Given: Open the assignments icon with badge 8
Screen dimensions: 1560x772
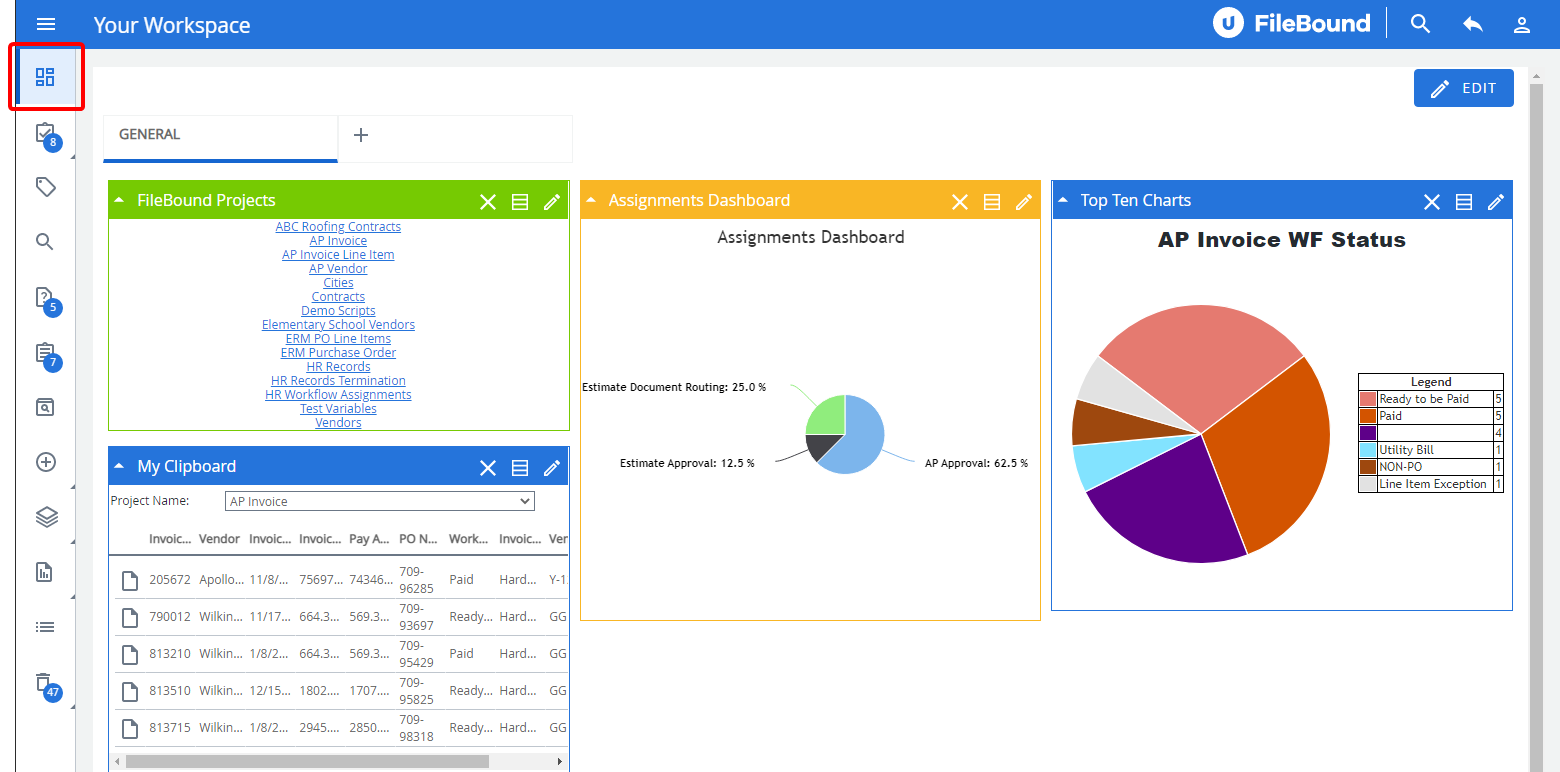Looking at the screenshot, I should coord(45,133).
